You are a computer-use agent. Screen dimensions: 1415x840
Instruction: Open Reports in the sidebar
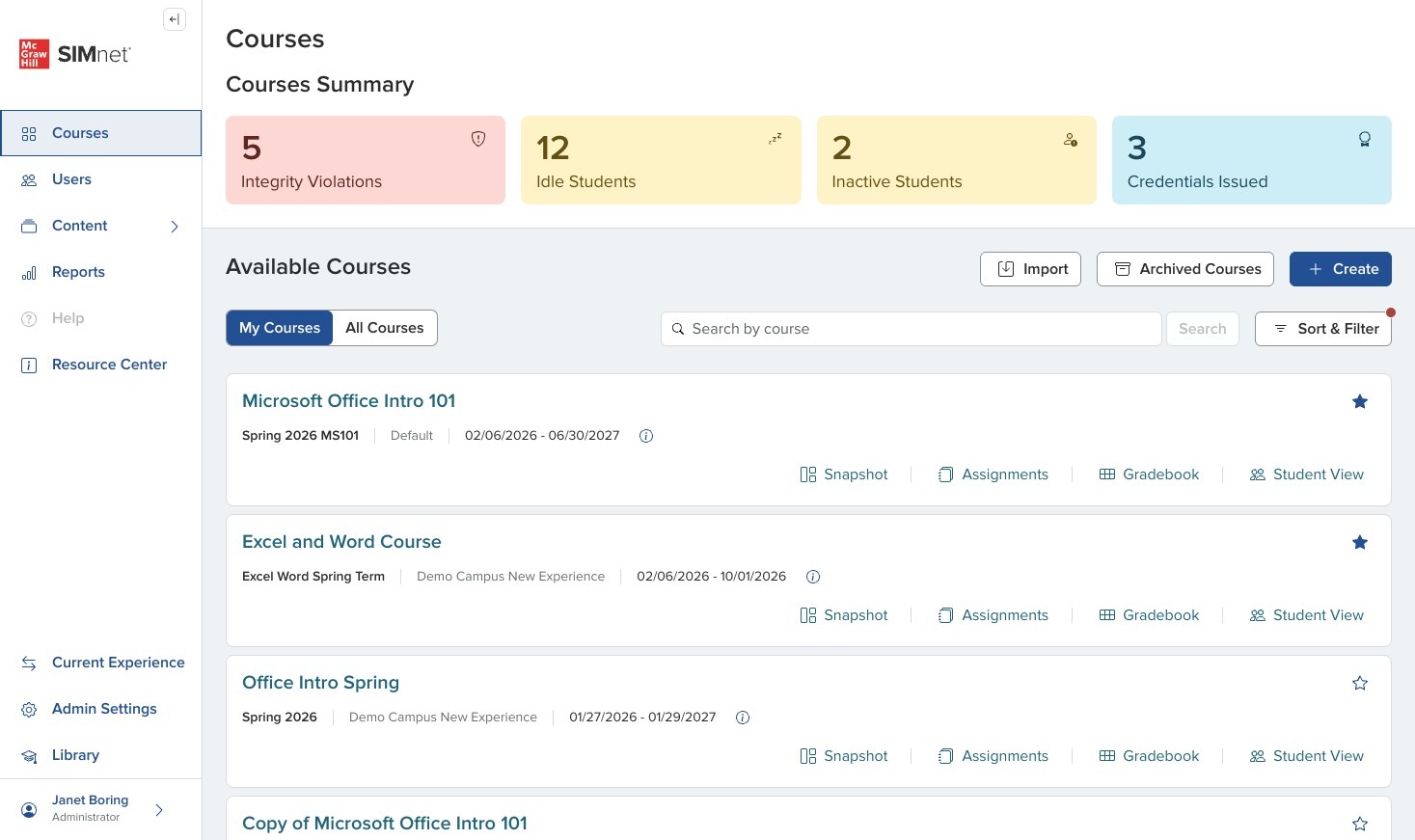click(x=100, y=272)
